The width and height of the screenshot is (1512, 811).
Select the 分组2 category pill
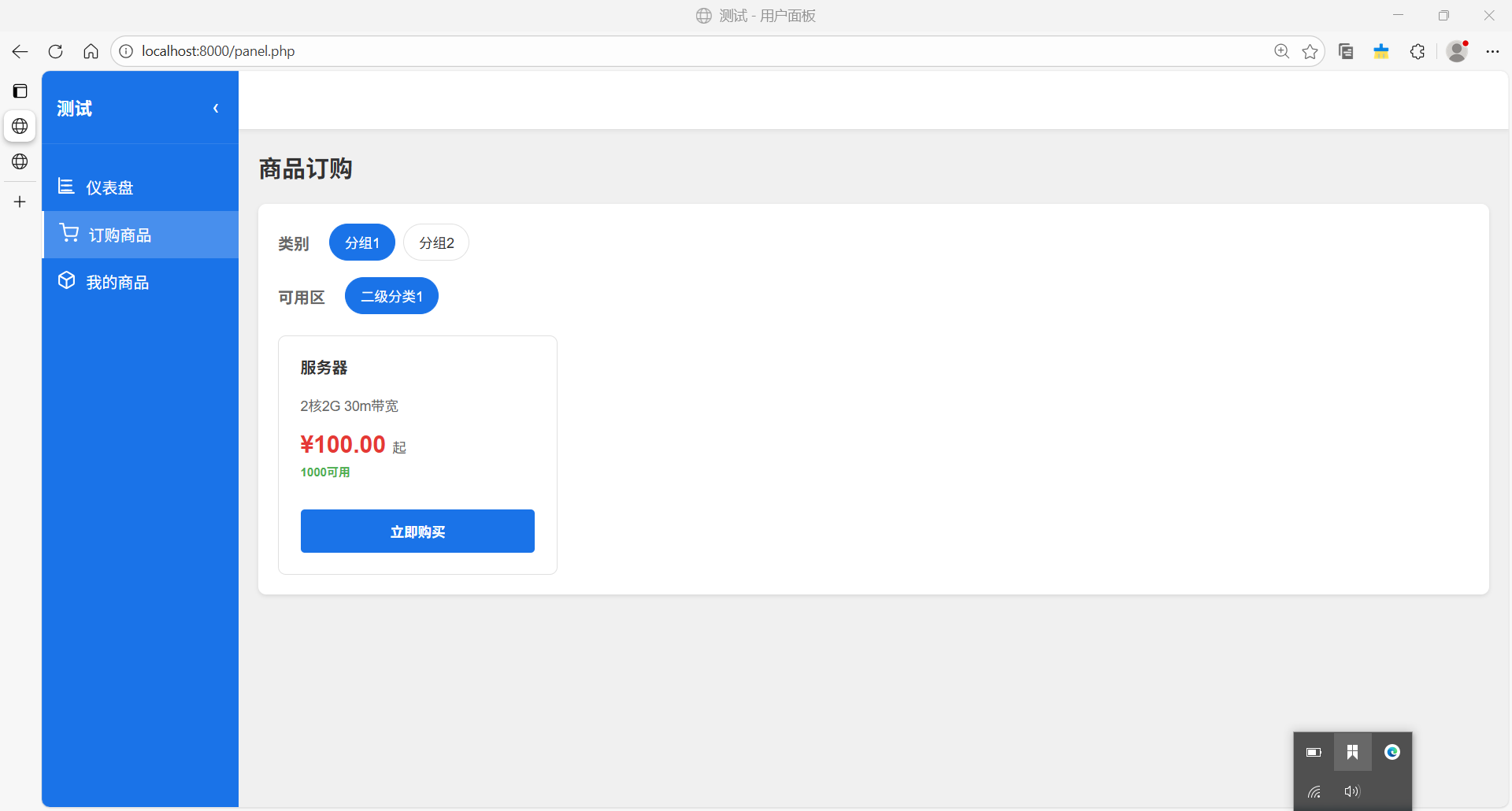click(x=436, y=243)
